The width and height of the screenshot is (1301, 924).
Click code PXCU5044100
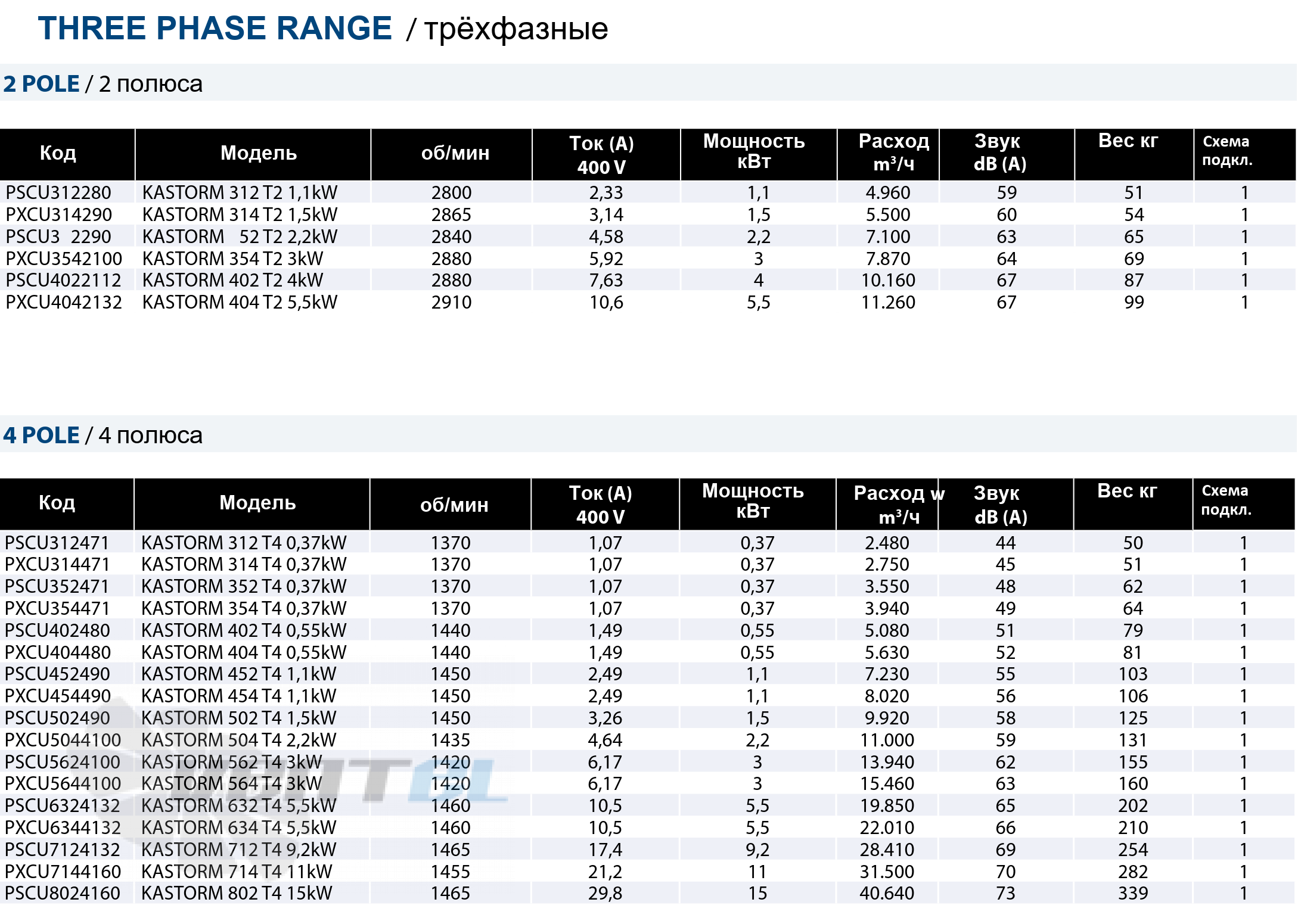(x=63, y=740)
